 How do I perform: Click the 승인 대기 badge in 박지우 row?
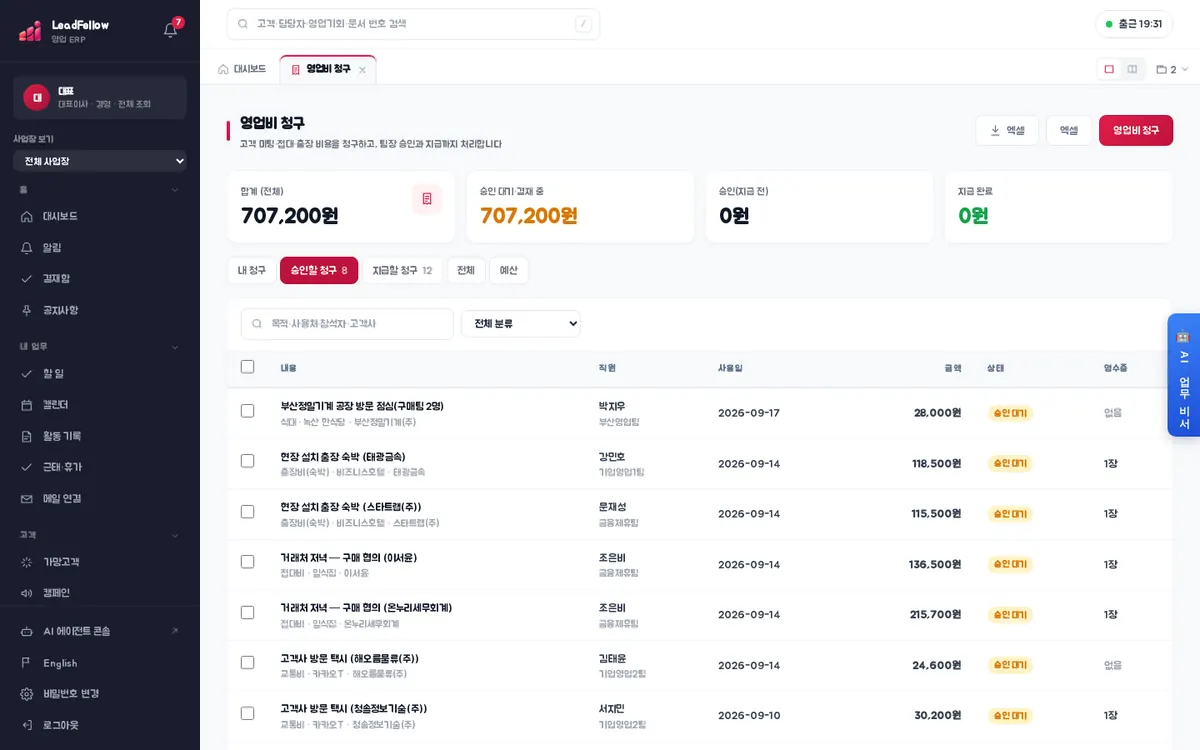pyautogui.click(x=1010, y=412)
